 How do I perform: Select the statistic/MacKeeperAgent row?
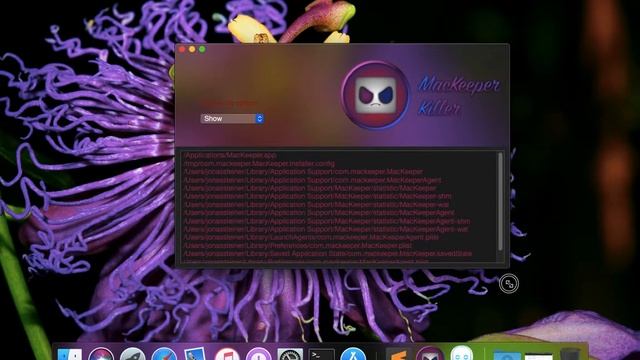319,213
